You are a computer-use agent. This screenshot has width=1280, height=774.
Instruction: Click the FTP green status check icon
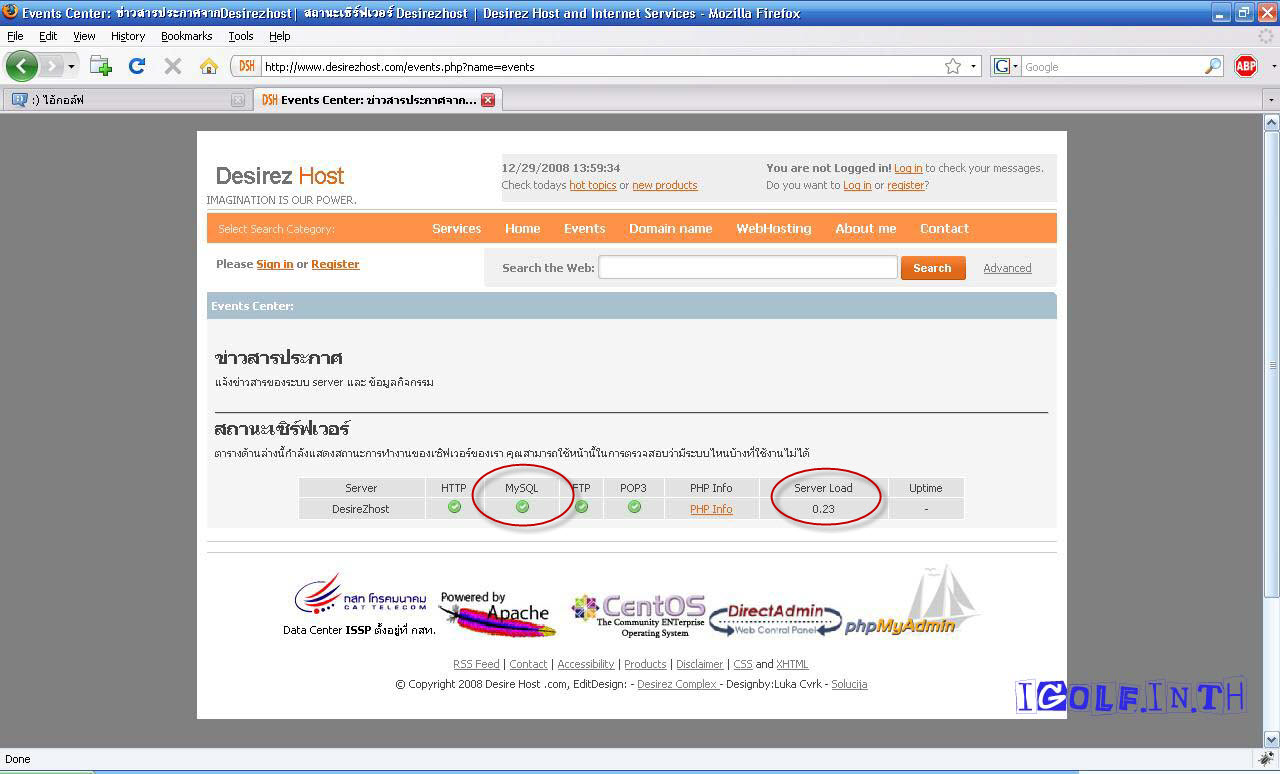tap(581, 507)
